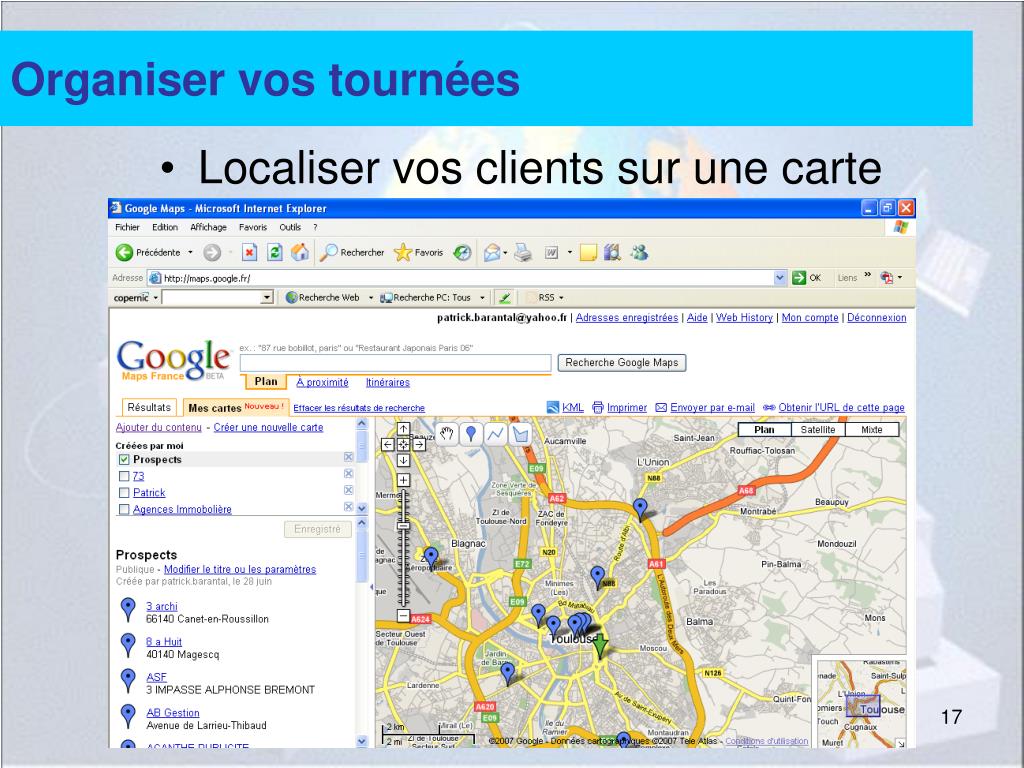Stop page loading with red X icon
1024x768 pixels.
pyautogui.click(x=249, y=253)
